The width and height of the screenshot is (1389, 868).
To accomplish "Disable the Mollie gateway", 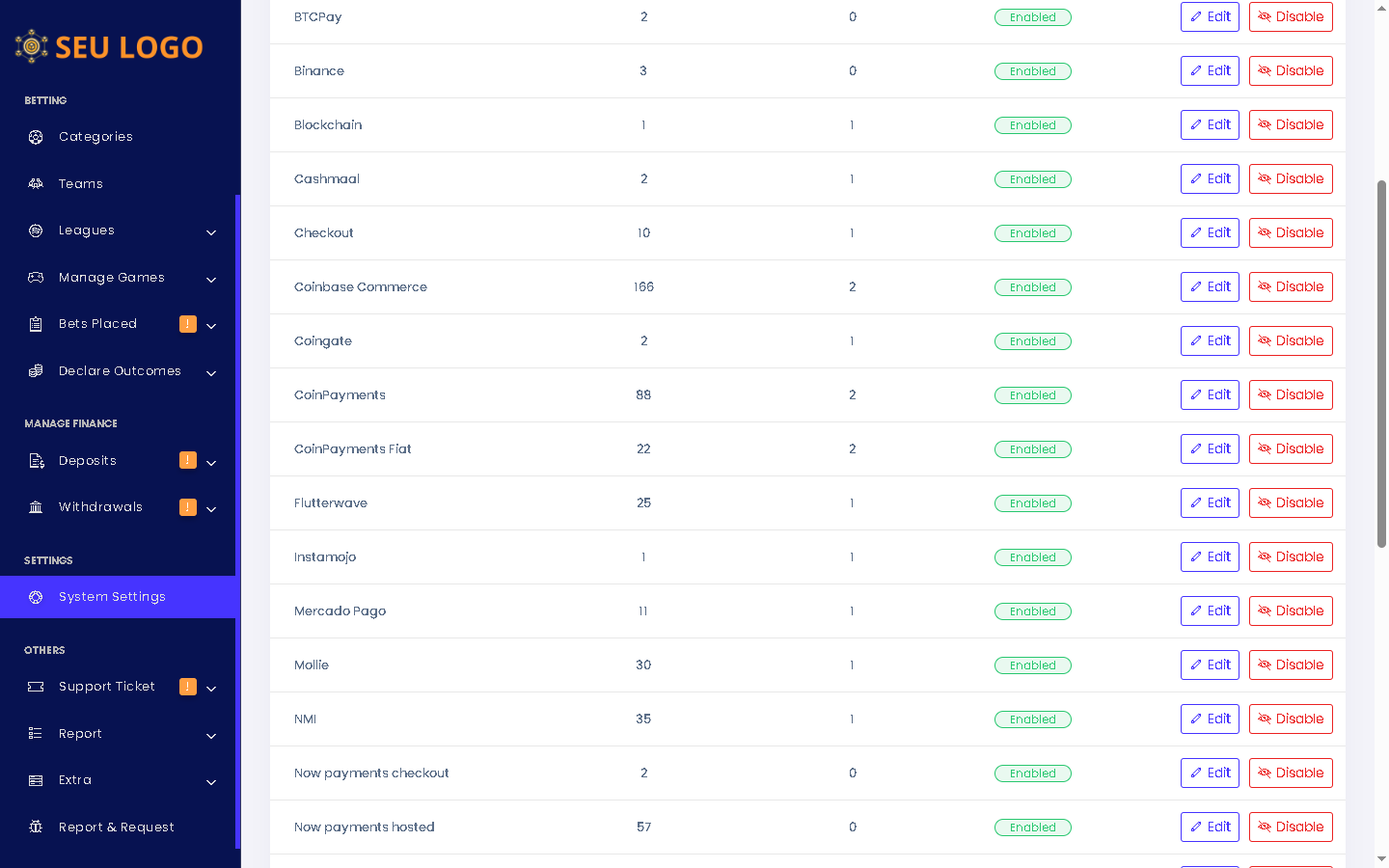I will click(1291, 665).
